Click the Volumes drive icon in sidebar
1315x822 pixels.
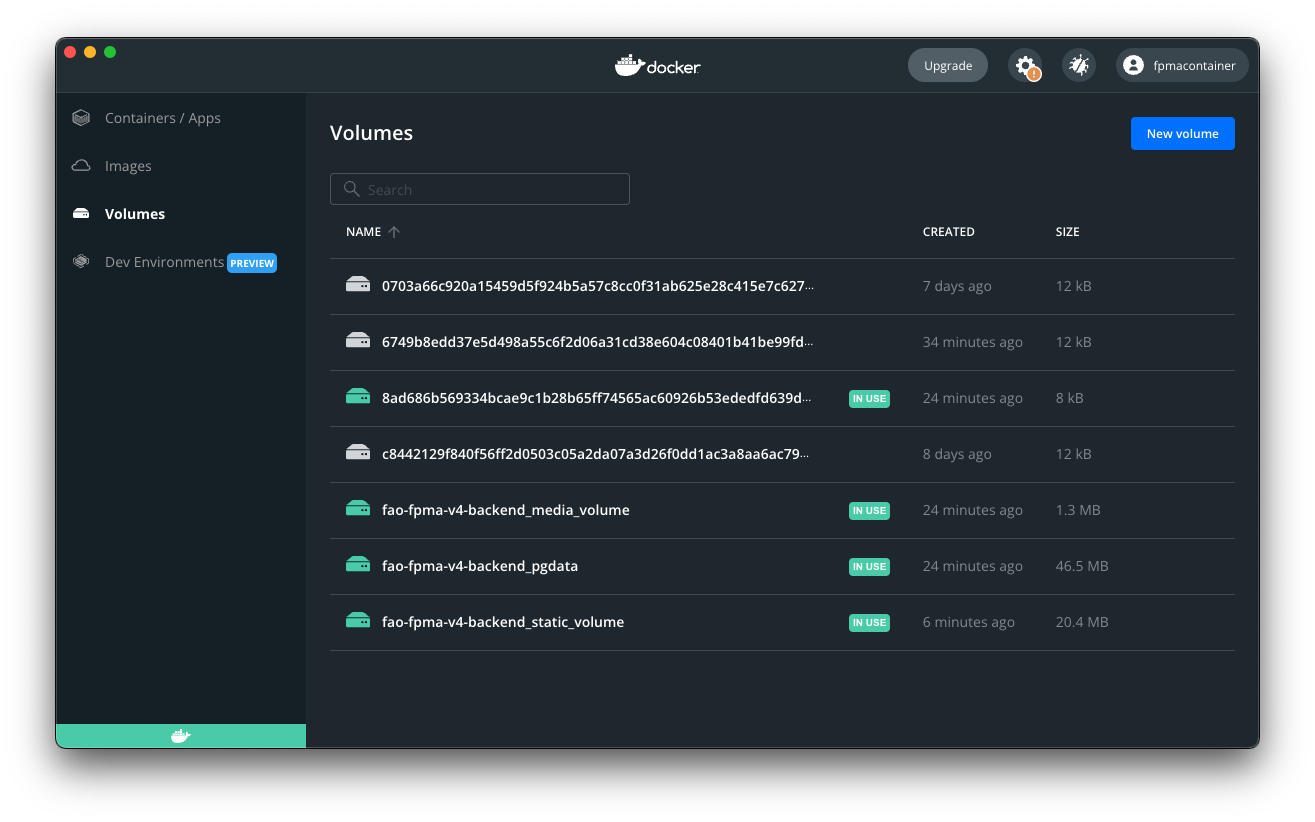81,214
